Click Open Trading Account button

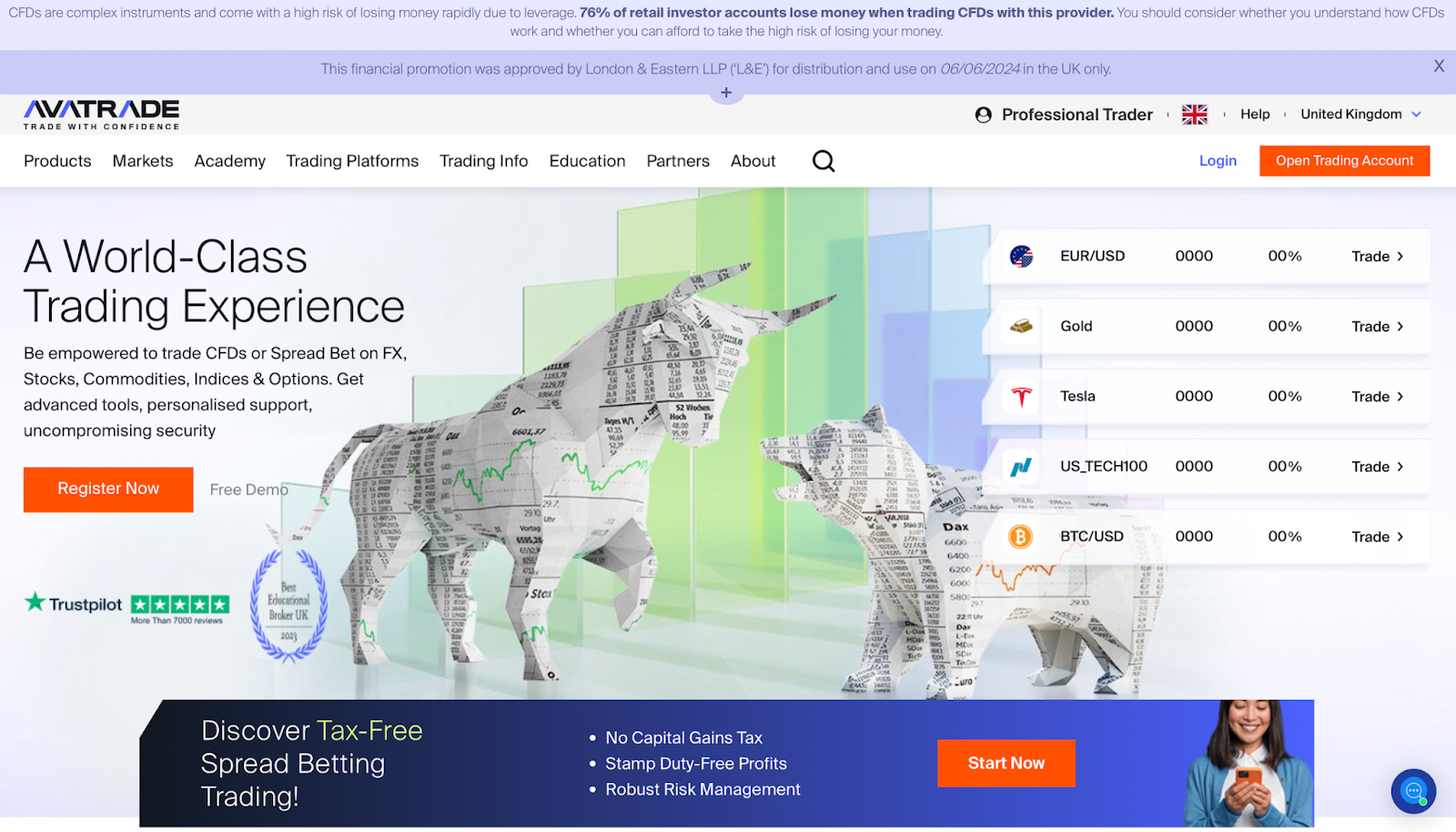pos(1344,160)
